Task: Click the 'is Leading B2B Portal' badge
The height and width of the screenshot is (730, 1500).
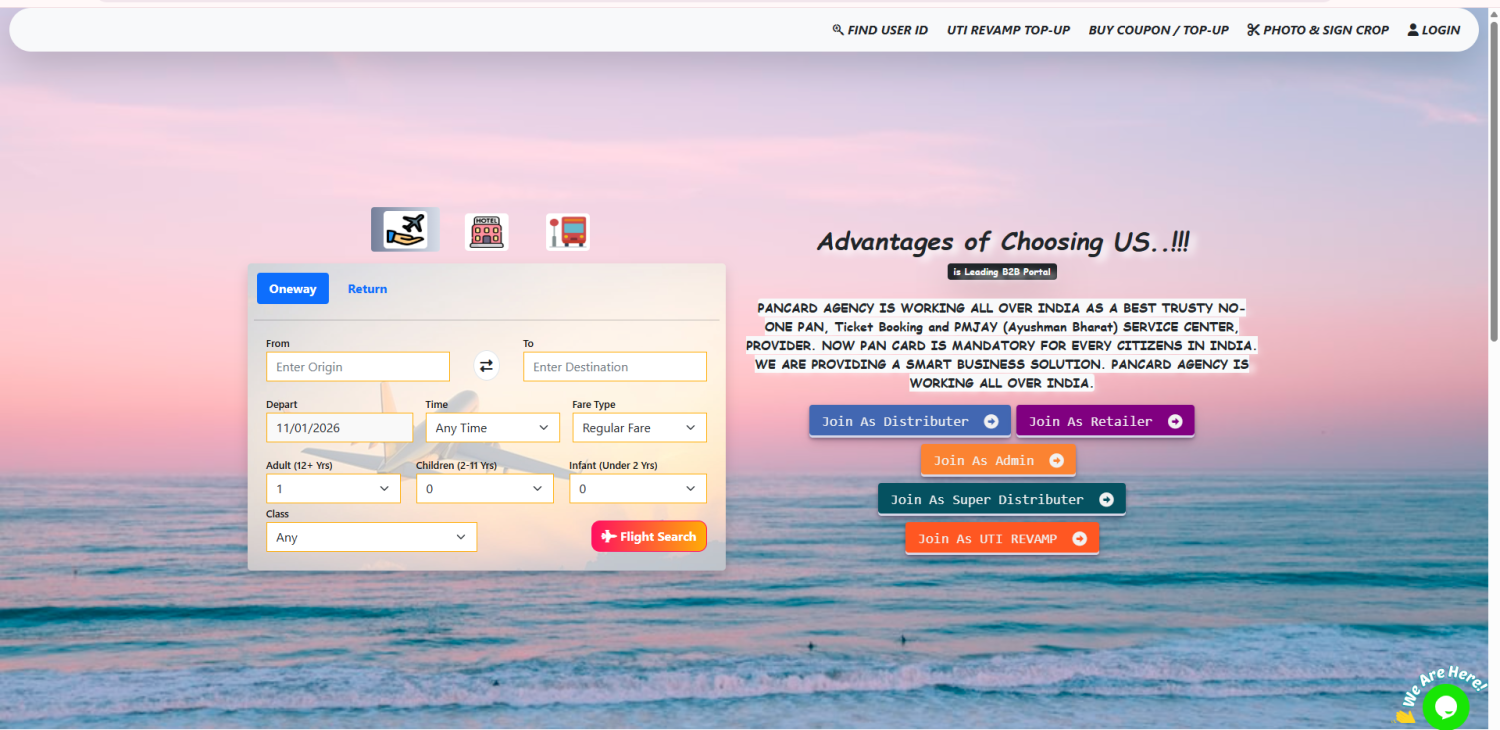Action: click(1002, 272)
